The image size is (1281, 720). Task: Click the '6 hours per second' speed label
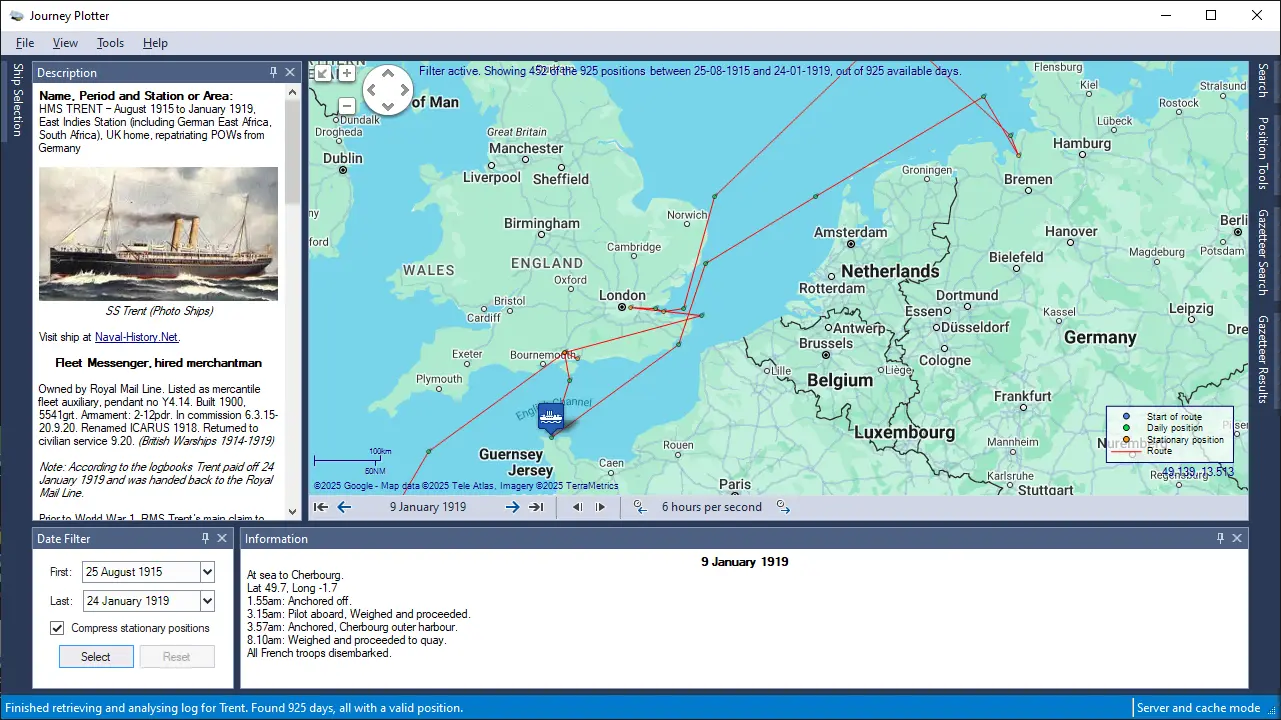pos(712,507)
